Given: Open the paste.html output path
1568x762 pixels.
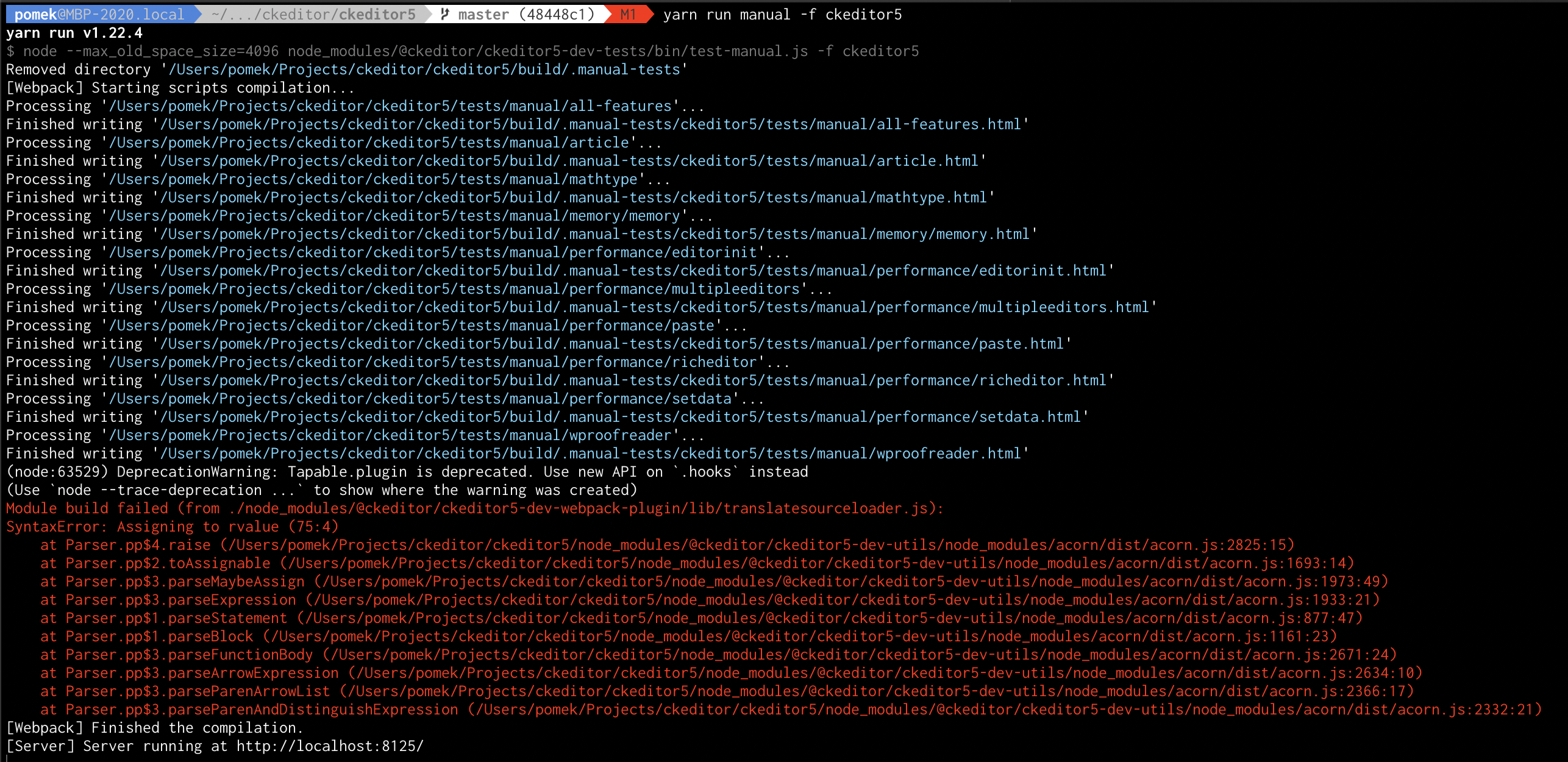Looking at the screenshot, I should click(x=612, y=343).
